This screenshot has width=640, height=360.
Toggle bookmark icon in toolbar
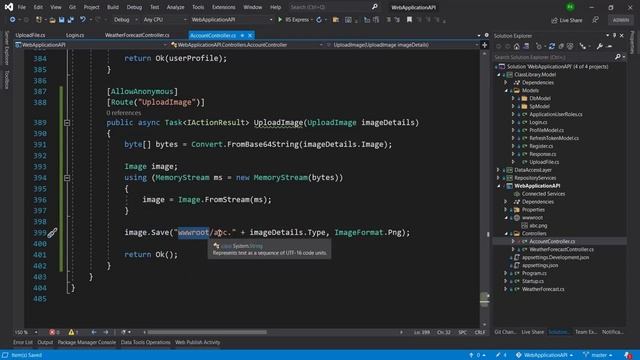[409, 20]
